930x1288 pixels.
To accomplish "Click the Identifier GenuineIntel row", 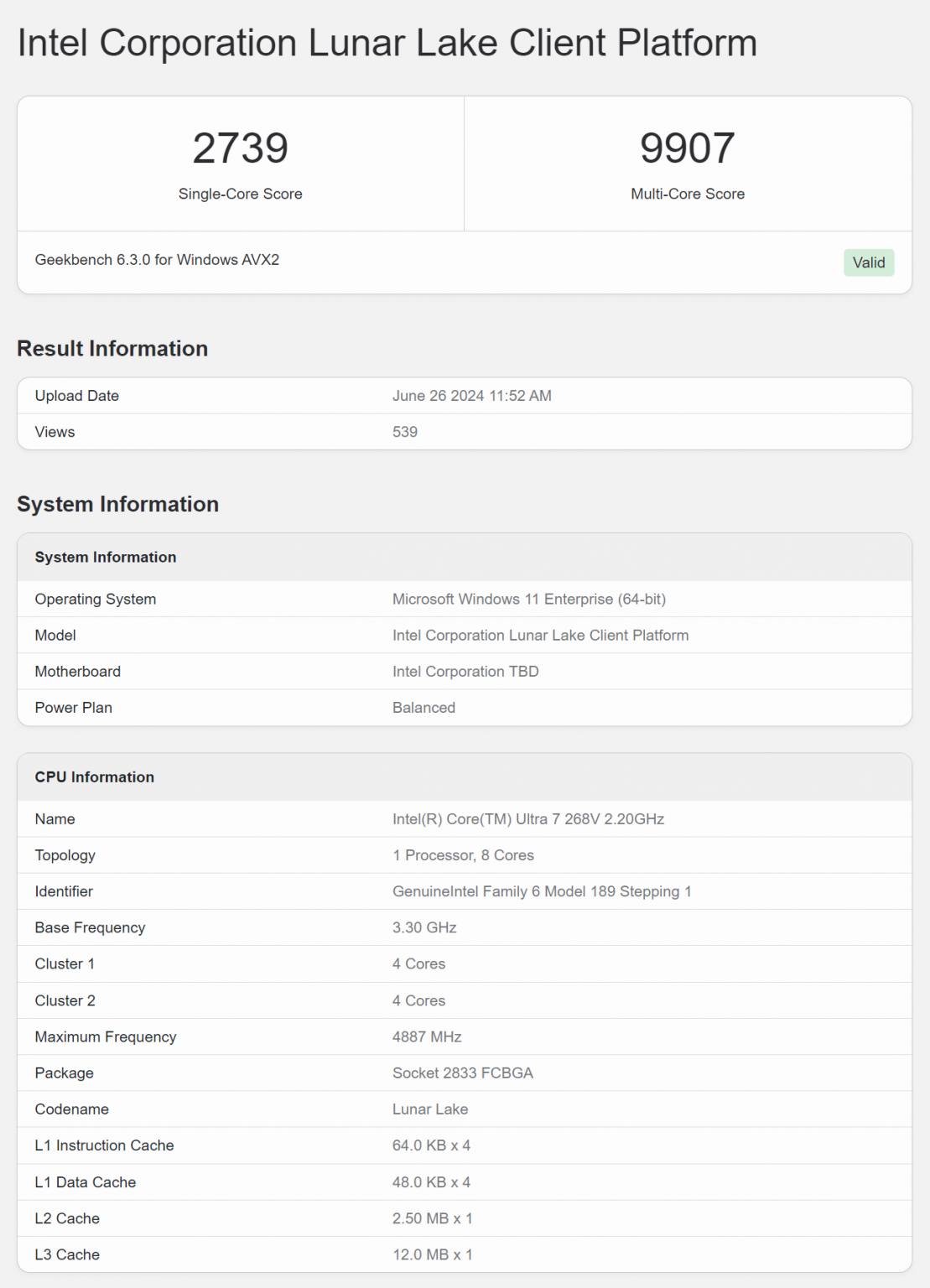I will pyautogui.click(x=542, y=891).
